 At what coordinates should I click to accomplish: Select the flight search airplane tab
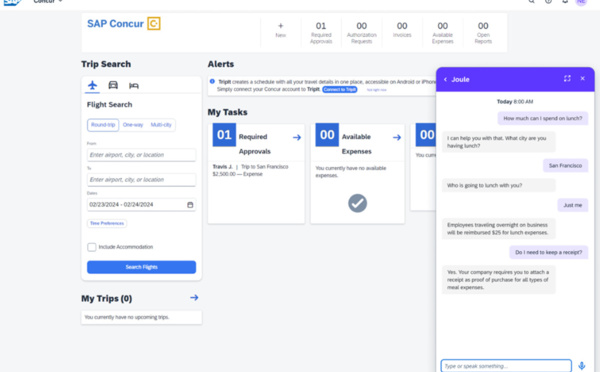pyautogui.click(x=92, y=85)
